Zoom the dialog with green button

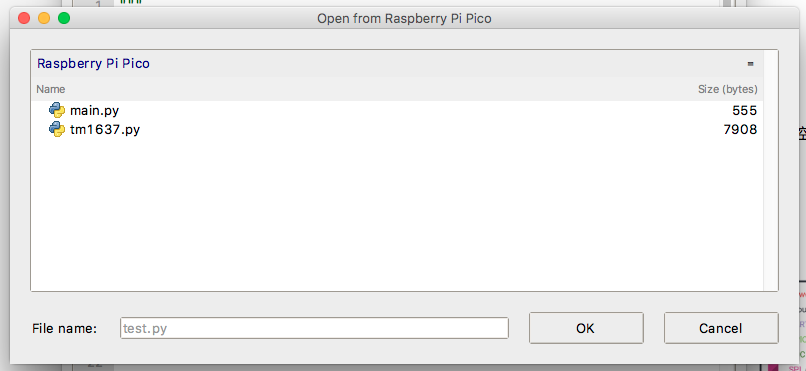point(64,18)
